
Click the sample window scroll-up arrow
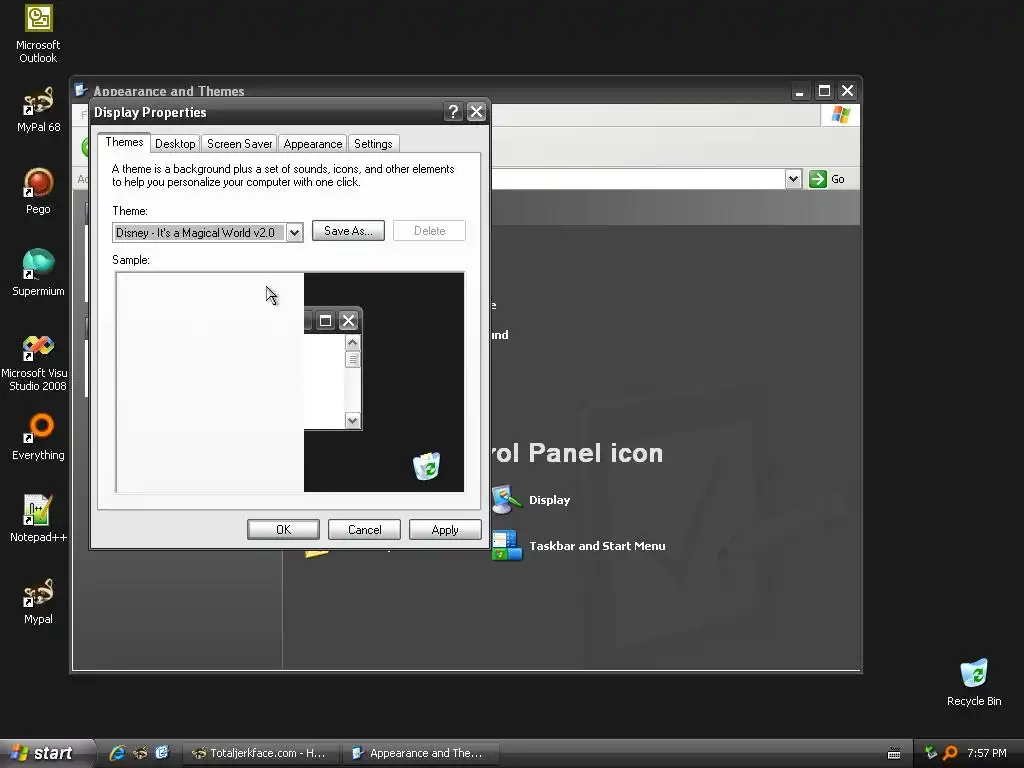coord(353,342)
